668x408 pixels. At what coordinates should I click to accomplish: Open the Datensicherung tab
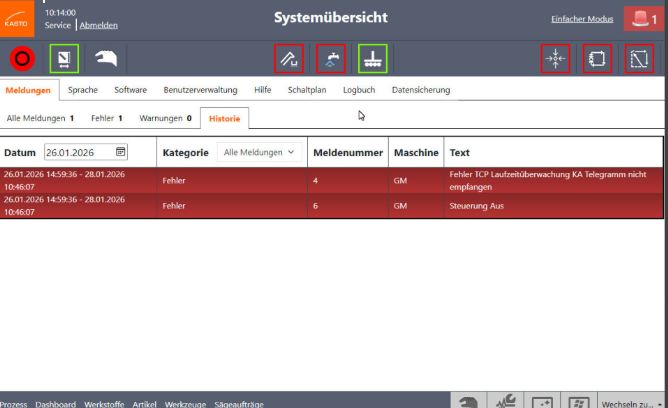pos(421,90)
